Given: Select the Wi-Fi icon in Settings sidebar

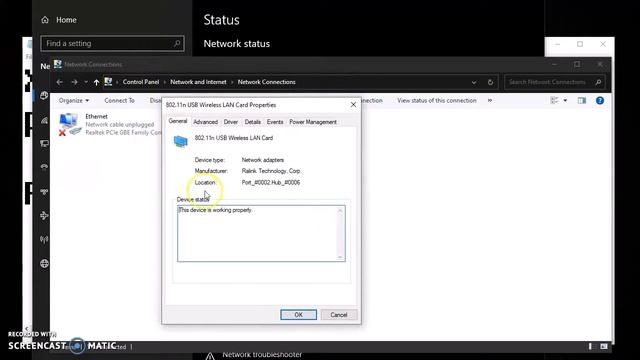Looking at the screenshot, I should [x=44, y=120].
